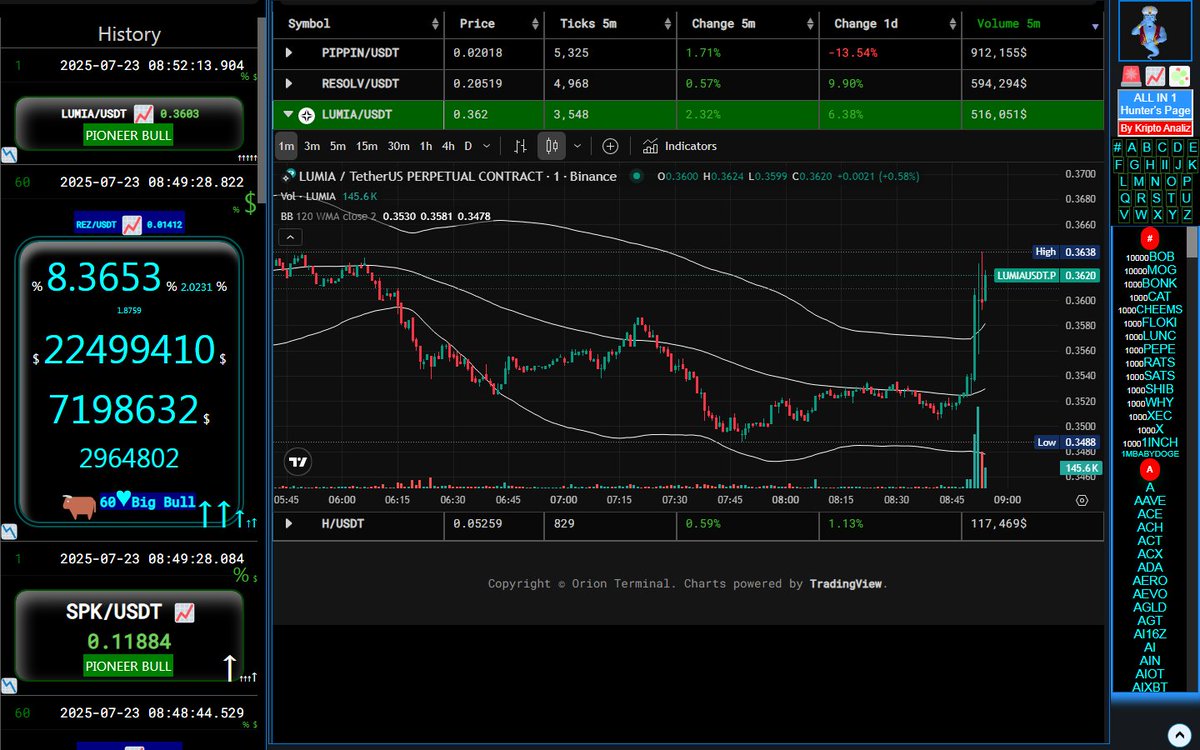1200x750 pixels.
Task: Switch to the 5m timeframe
Action: click(x=338, y=146)
